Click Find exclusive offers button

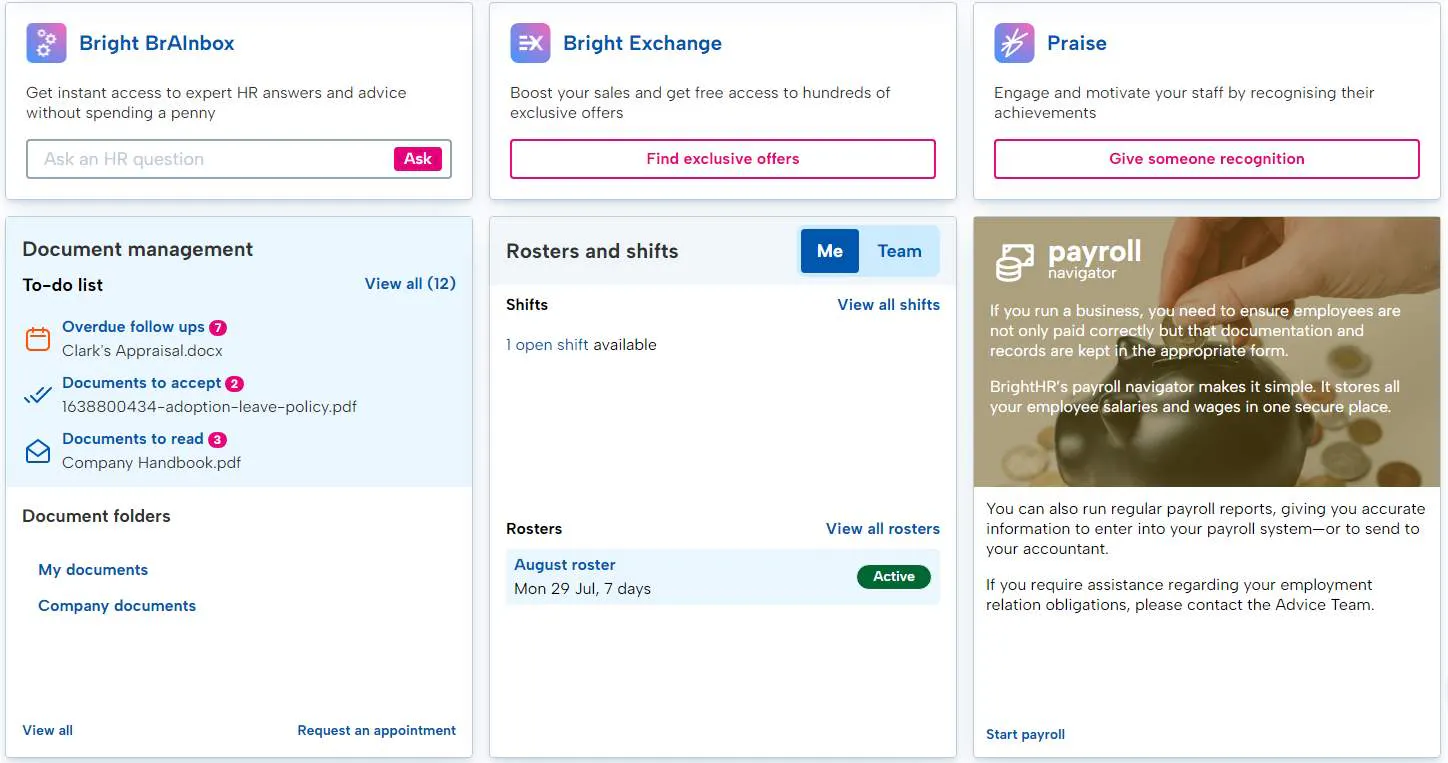[x=722, y=159]
